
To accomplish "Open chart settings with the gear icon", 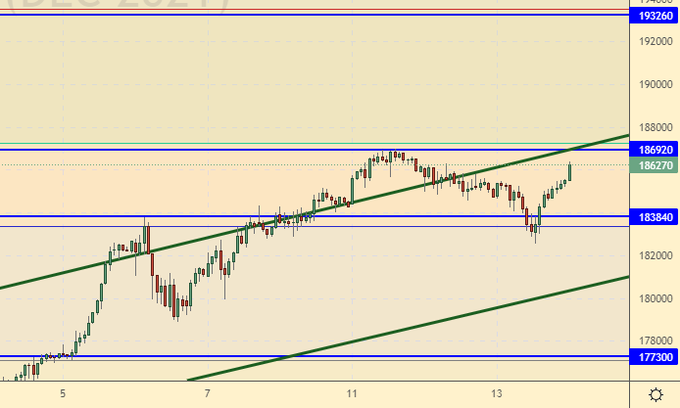I will [x=654, y=394].
